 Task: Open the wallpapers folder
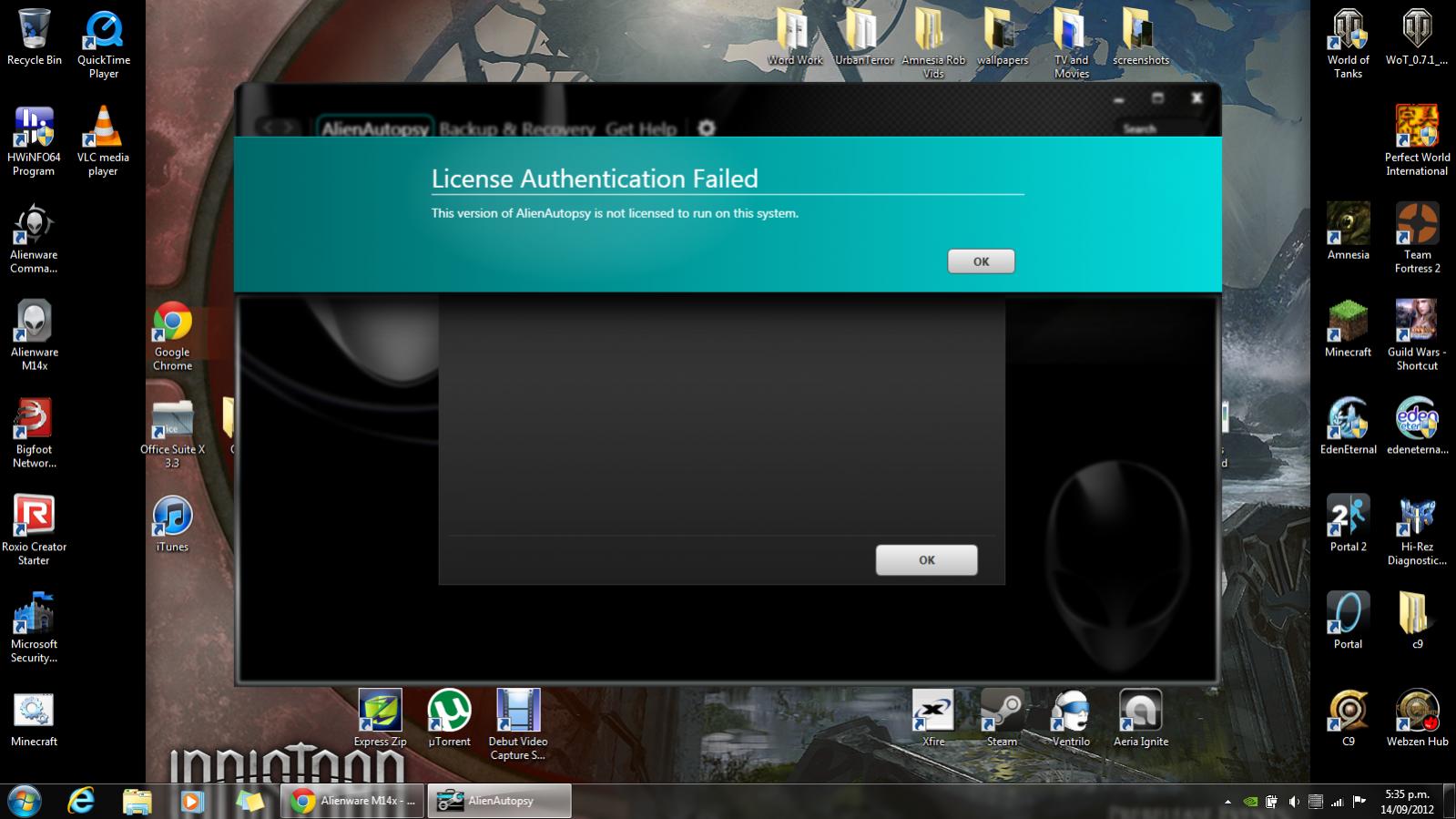pyautogui.click(x=1003, y=37)
